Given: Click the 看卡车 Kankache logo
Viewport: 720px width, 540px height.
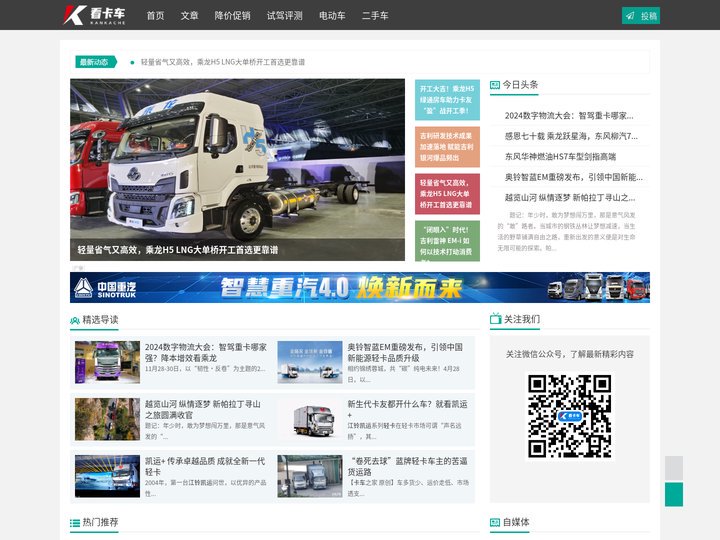Looking at the screenshot, I should (94, 15).
